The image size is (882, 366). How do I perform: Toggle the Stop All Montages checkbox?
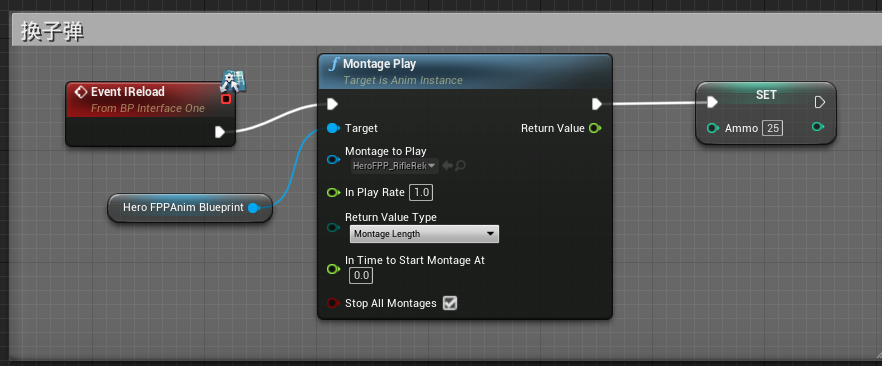coord(450,303)
